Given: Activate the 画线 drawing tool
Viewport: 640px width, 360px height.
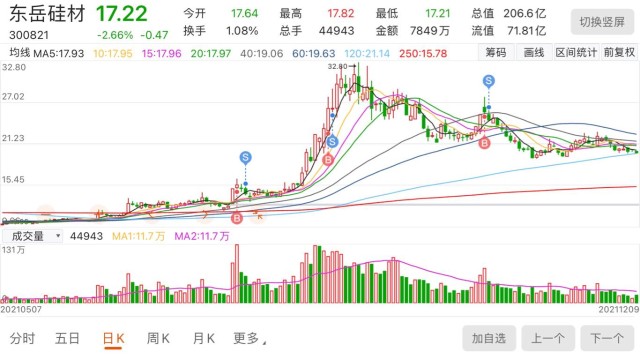Looking at the screenshot, I should 534,53.
